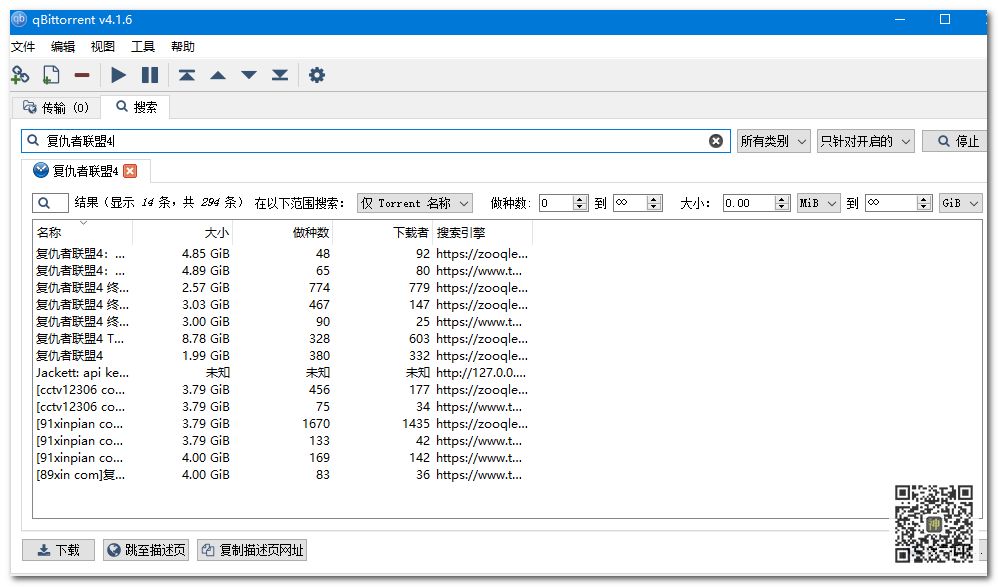Adjust maximum seeds spinner
The width and height of the screenshot is (998, 587).
coord(638,203)
